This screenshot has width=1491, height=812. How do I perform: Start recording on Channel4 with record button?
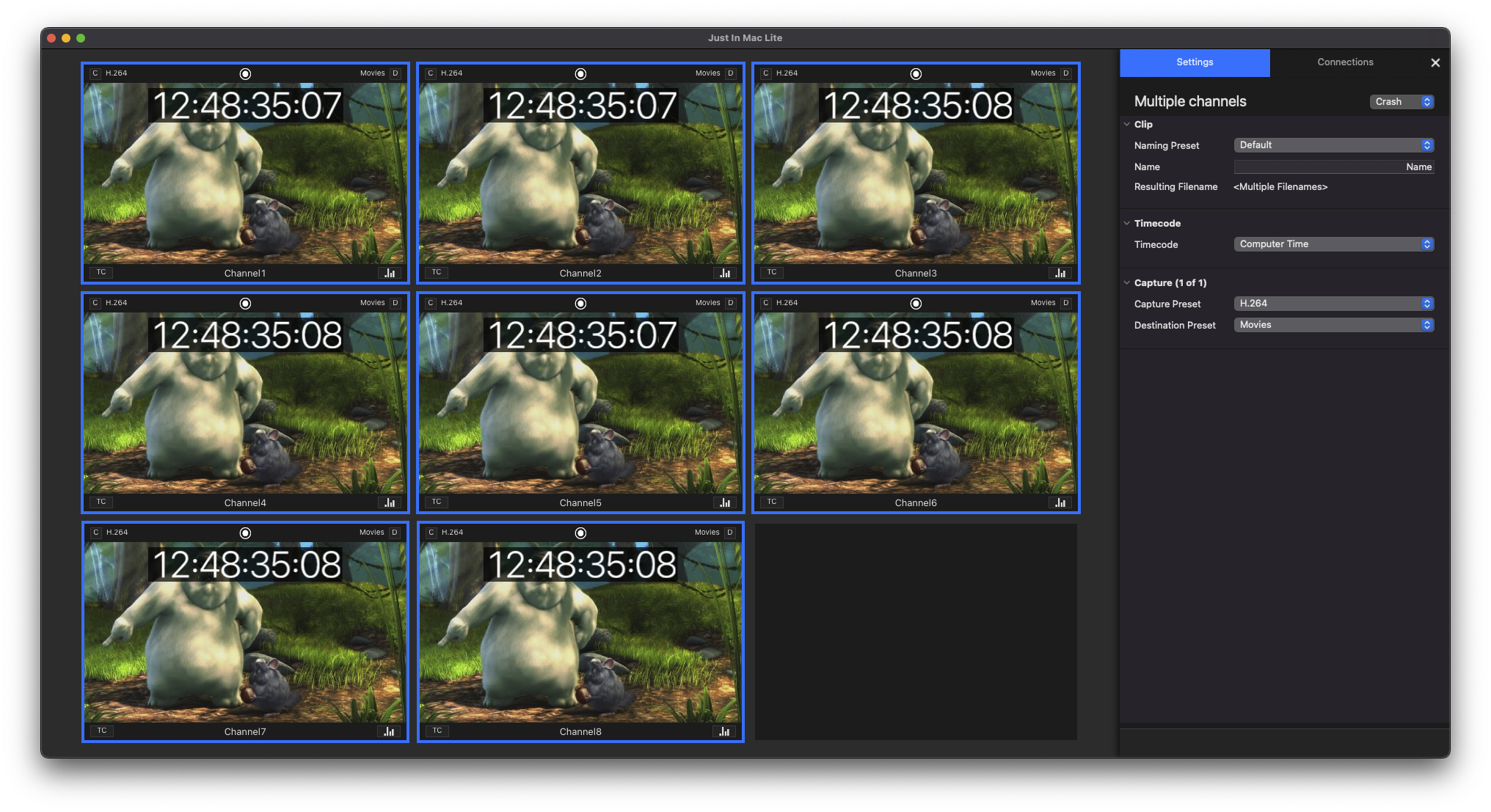point(245,304)
